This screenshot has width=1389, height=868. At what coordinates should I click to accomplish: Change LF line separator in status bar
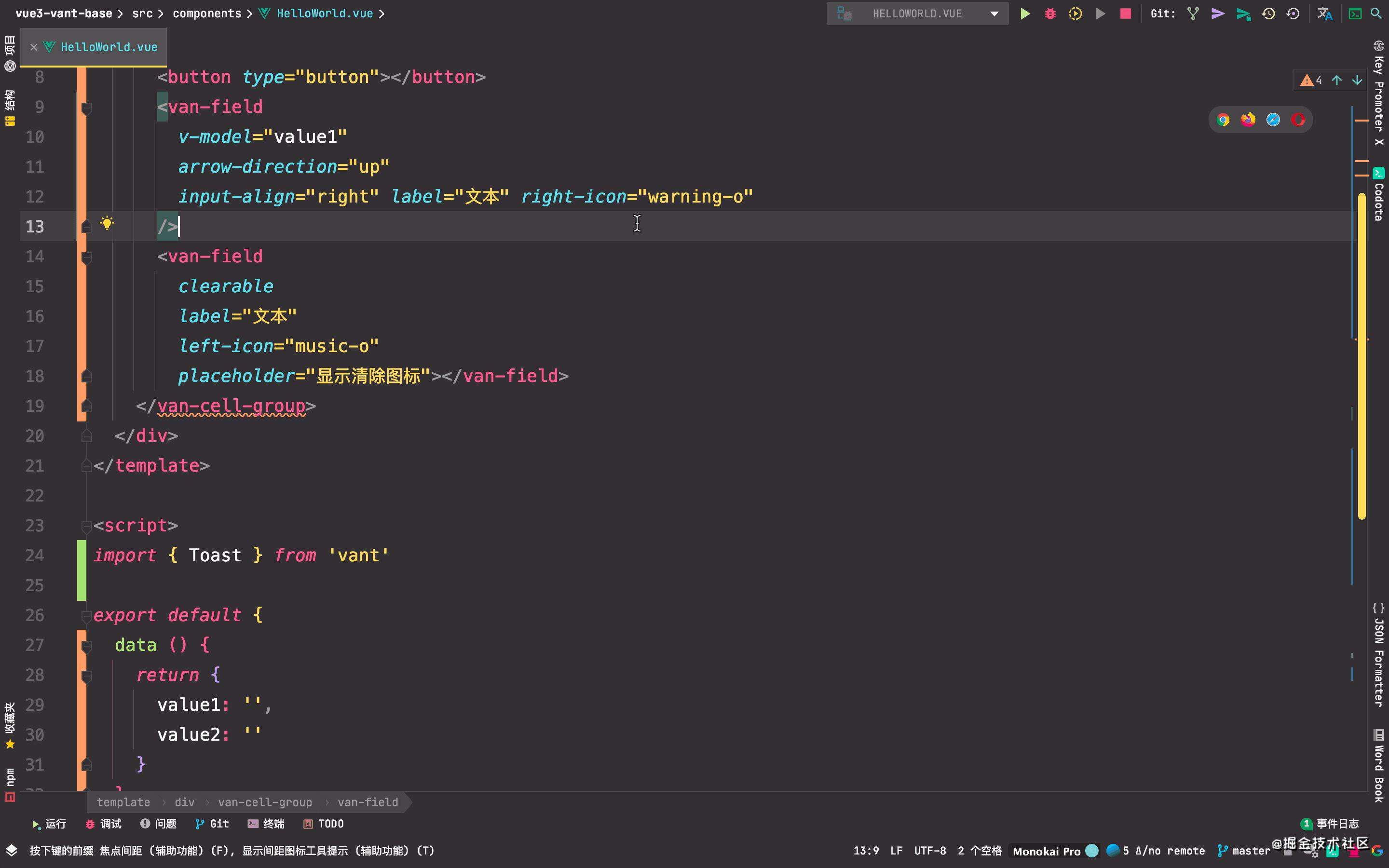[x=897, y=851]
